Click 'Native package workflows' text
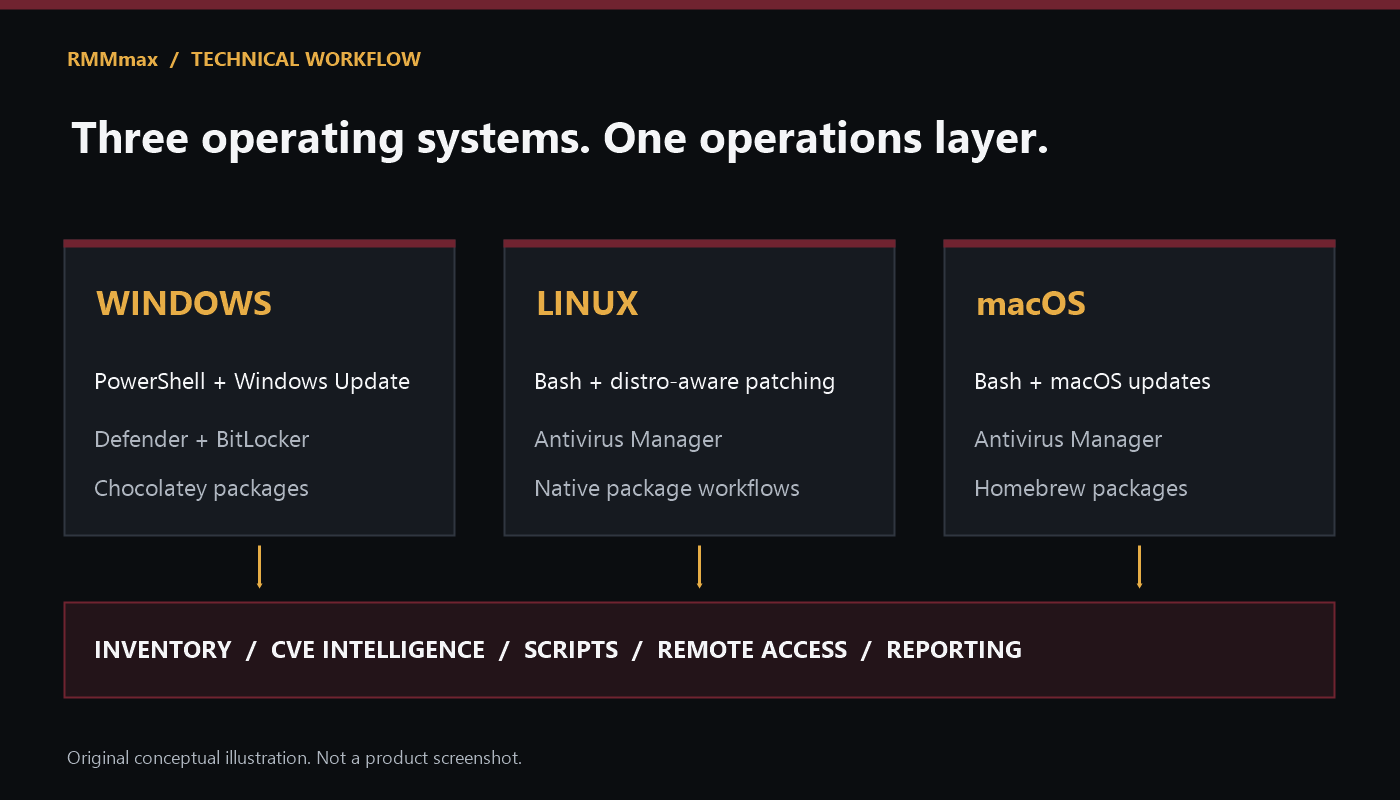 [x=667, y=489]
